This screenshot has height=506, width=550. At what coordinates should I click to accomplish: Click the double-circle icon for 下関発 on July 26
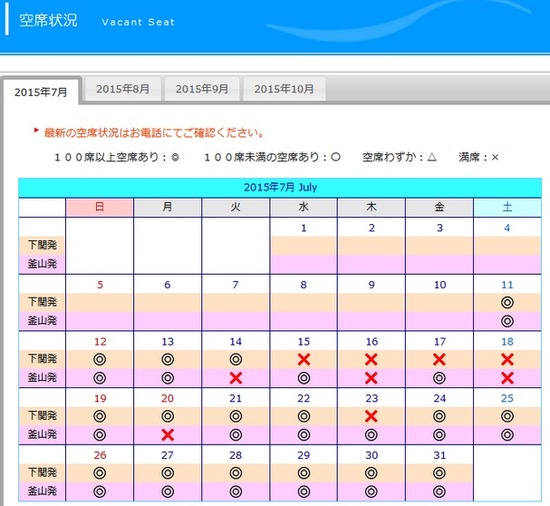point(100,473)
